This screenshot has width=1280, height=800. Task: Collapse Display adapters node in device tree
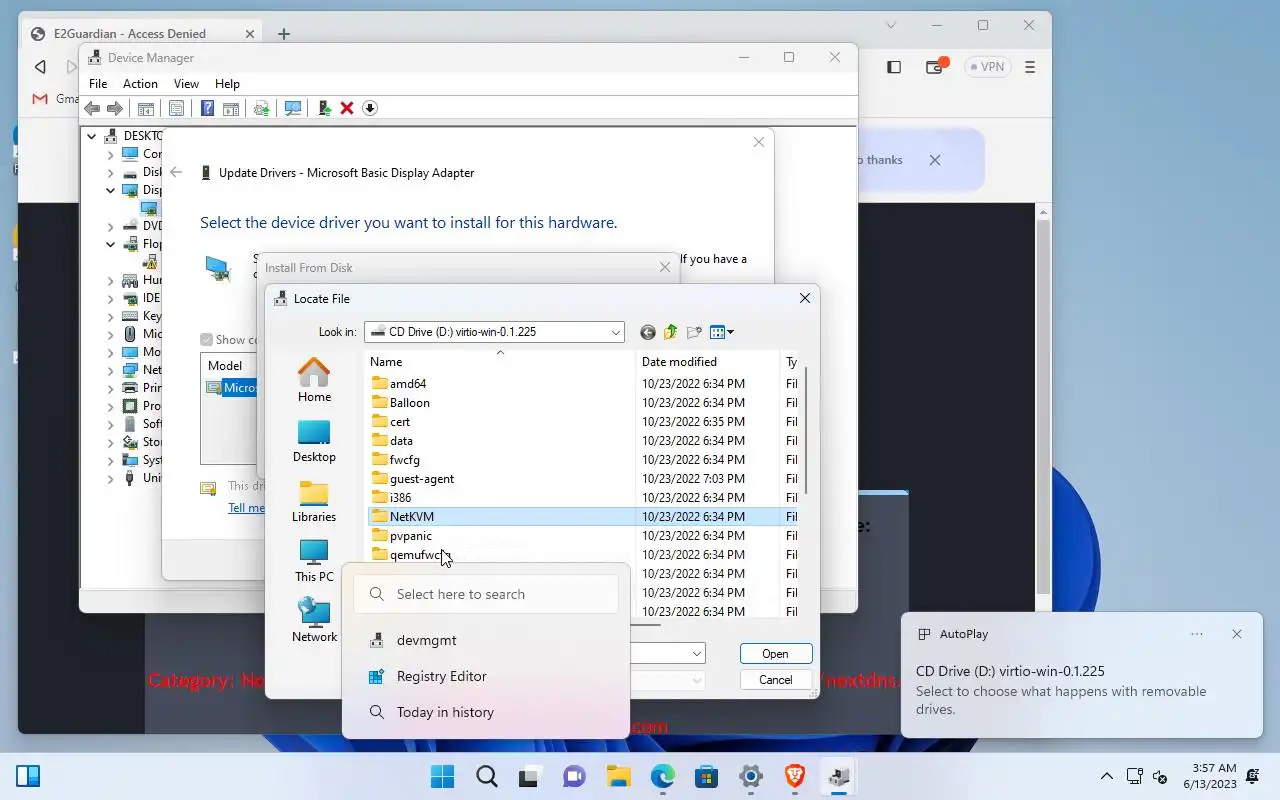pyautogui.click(x=111, y=190)
